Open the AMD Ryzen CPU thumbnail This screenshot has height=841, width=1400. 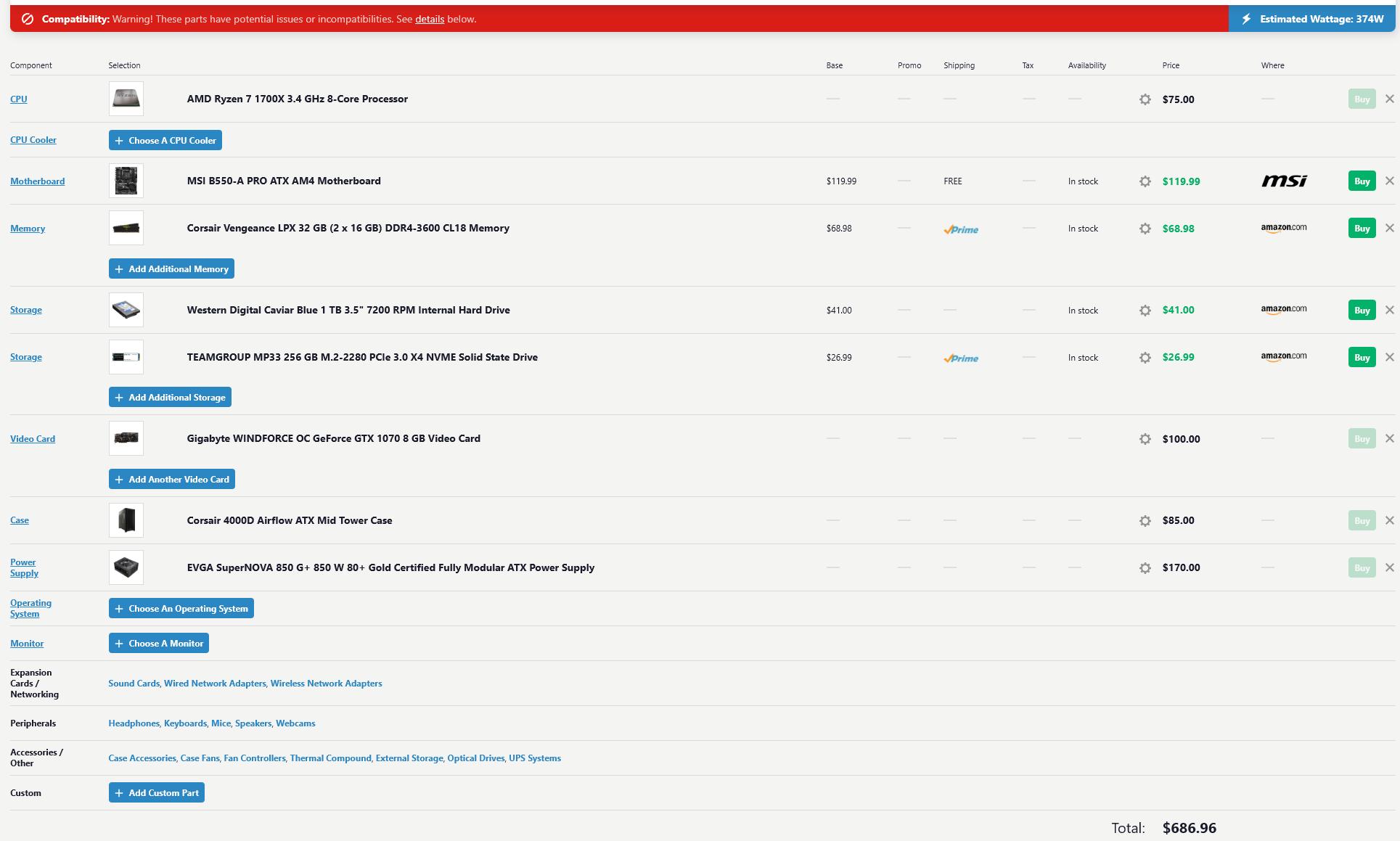click(x=126, y=99)
